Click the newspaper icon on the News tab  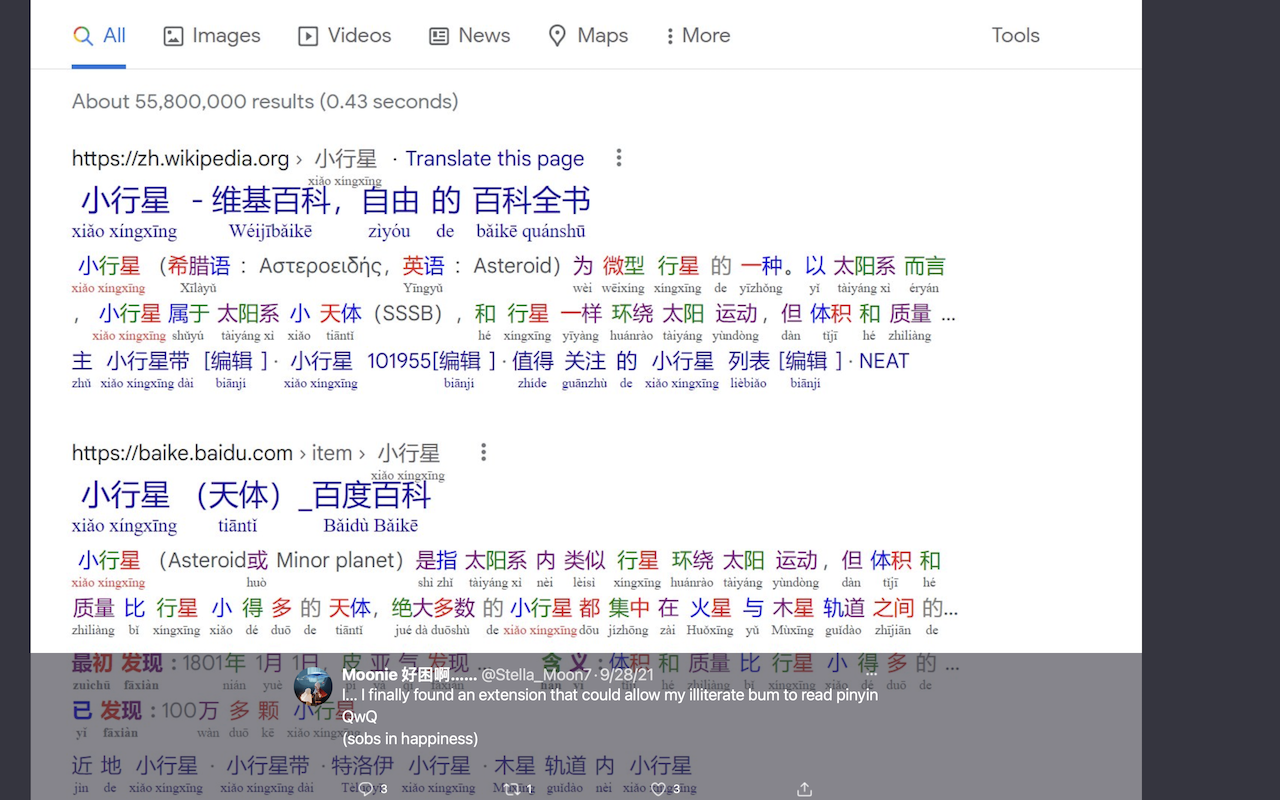pyautogui.click(x=437, y=35)
